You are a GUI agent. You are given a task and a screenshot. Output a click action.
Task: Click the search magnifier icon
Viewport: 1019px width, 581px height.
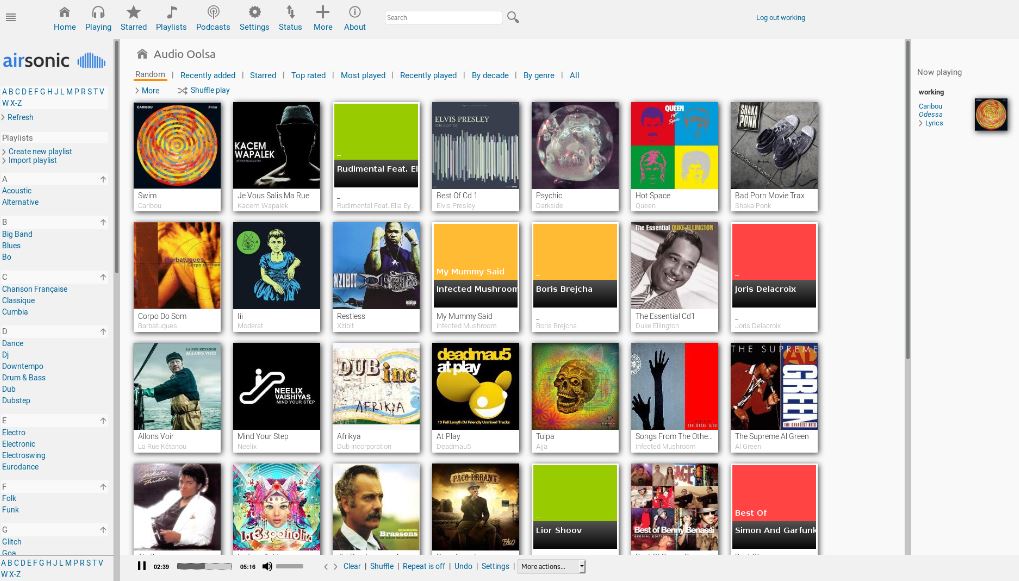pyautogui.click(x=513, y=18)
